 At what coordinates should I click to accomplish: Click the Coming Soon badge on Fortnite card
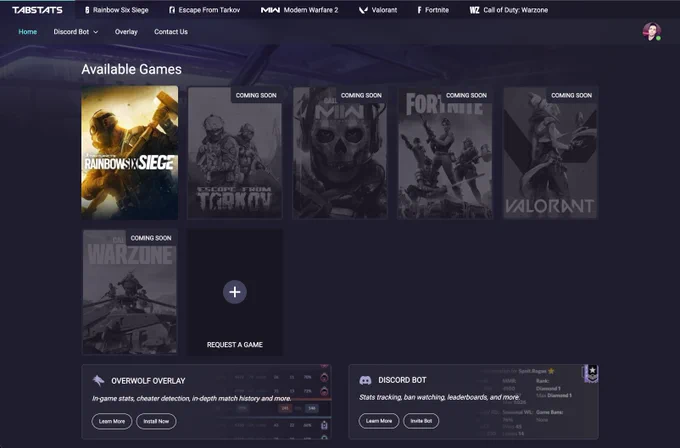pyautogui.click(x=467, y=95)
